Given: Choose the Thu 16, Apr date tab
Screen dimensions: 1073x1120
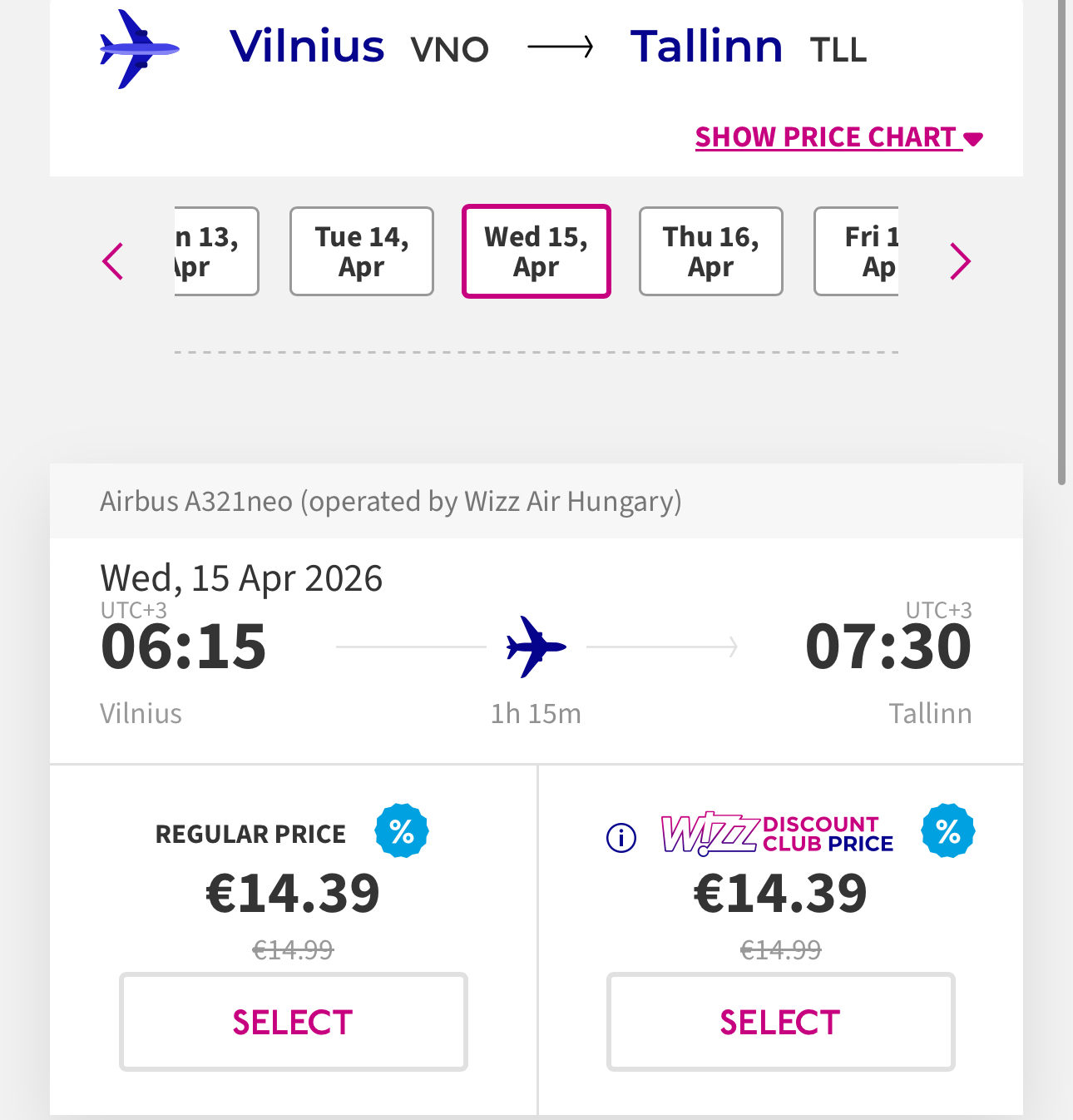Looking at the screenshot, I should tap(711, 251).
